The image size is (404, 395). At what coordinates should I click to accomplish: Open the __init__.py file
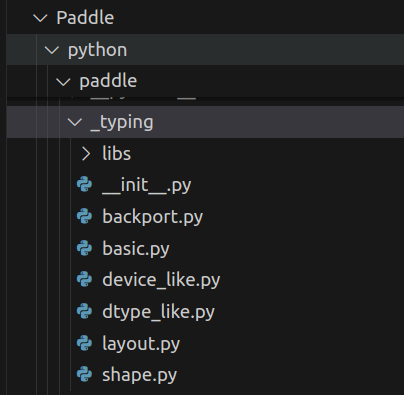(147, 185)
